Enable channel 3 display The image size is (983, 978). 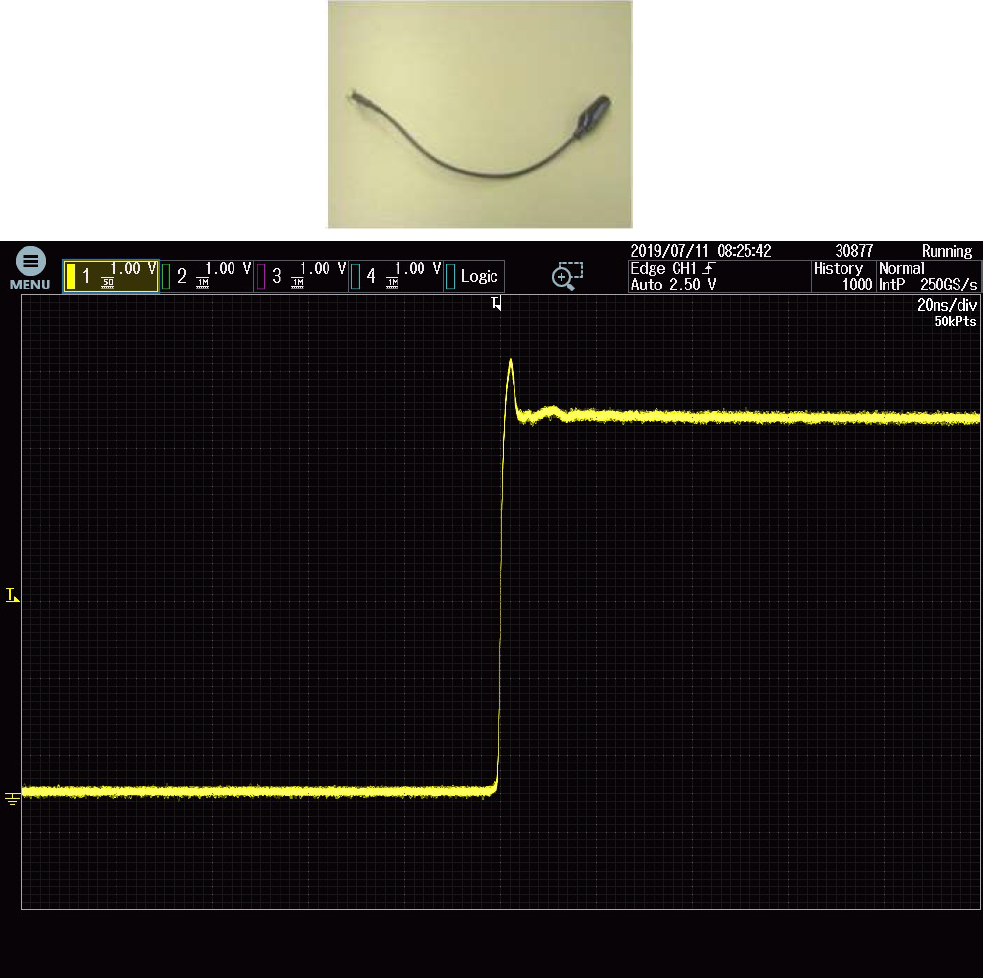300,276
